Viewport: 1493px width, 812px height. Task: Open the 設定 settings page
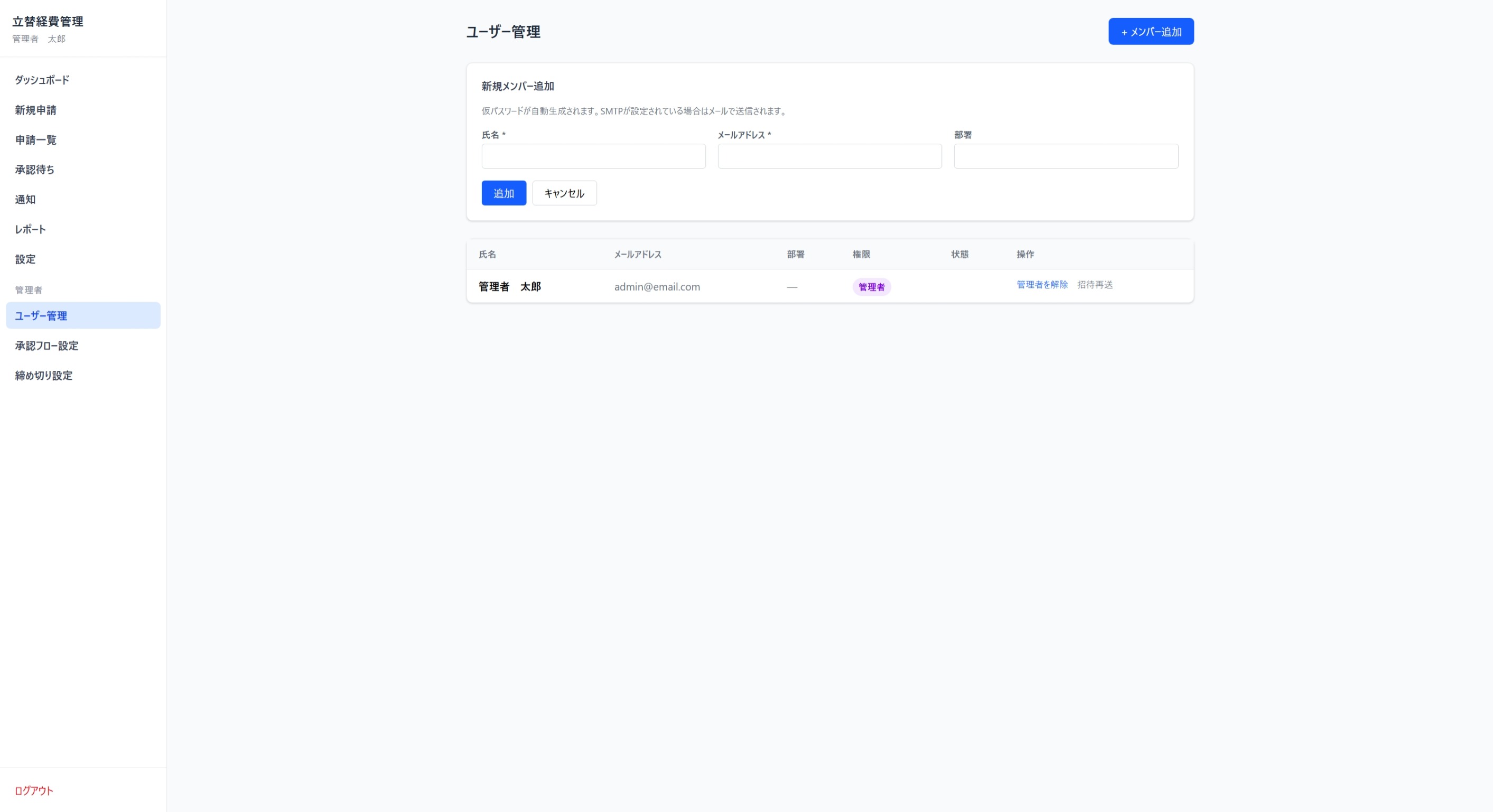pyautogui.click(x=25, y=259)
